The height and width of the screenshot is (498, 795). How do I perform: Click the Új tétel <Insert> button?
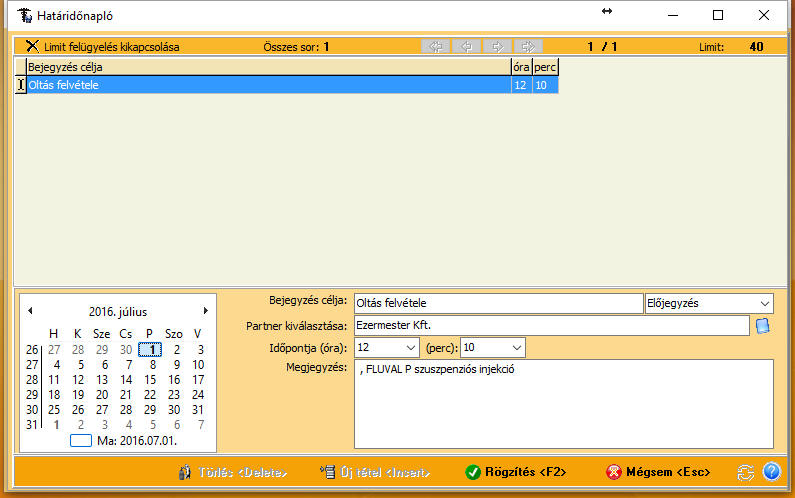click(x=375, y=472)
